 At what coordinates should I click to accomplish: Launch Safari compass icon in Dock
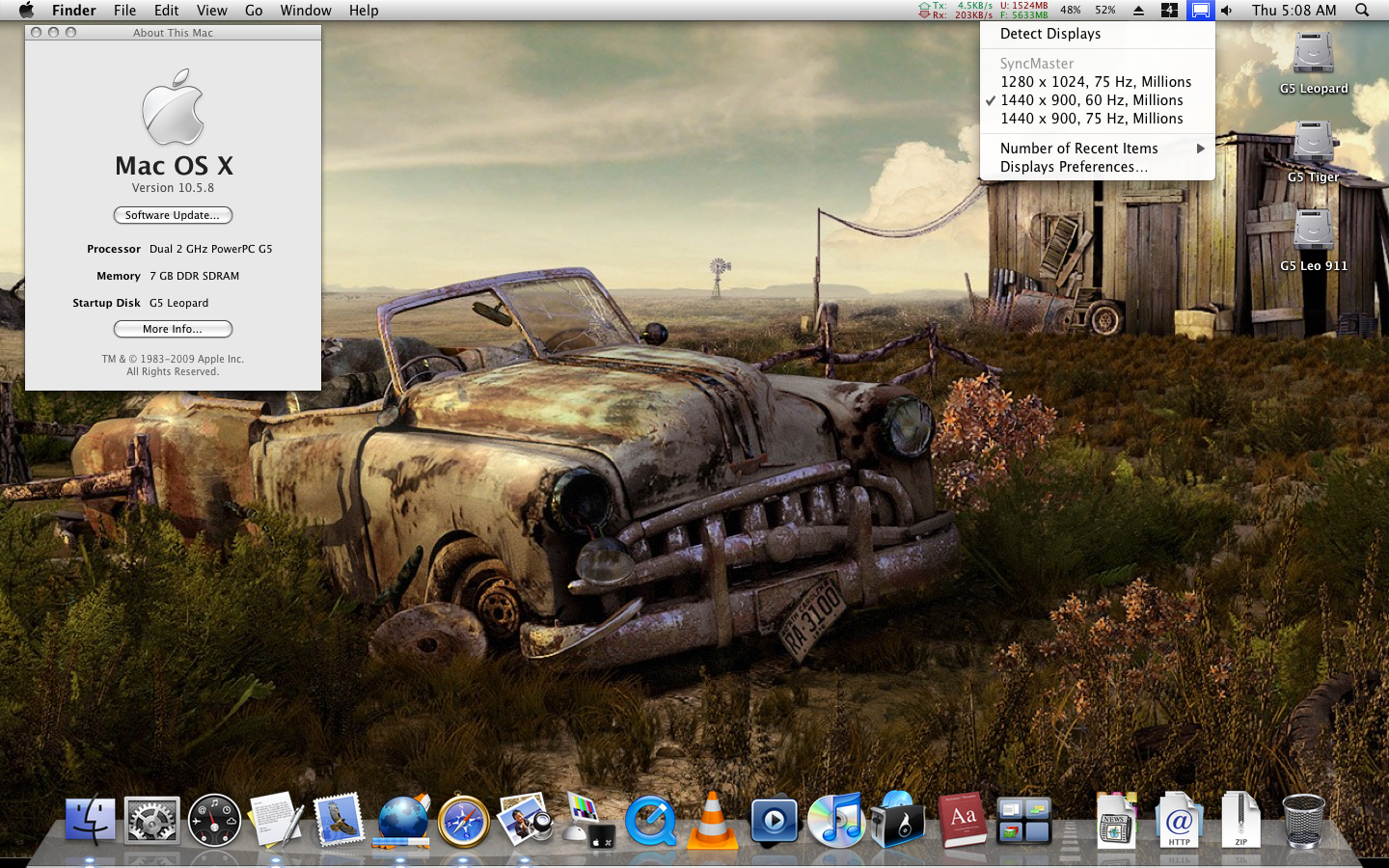tap(464, 822)
